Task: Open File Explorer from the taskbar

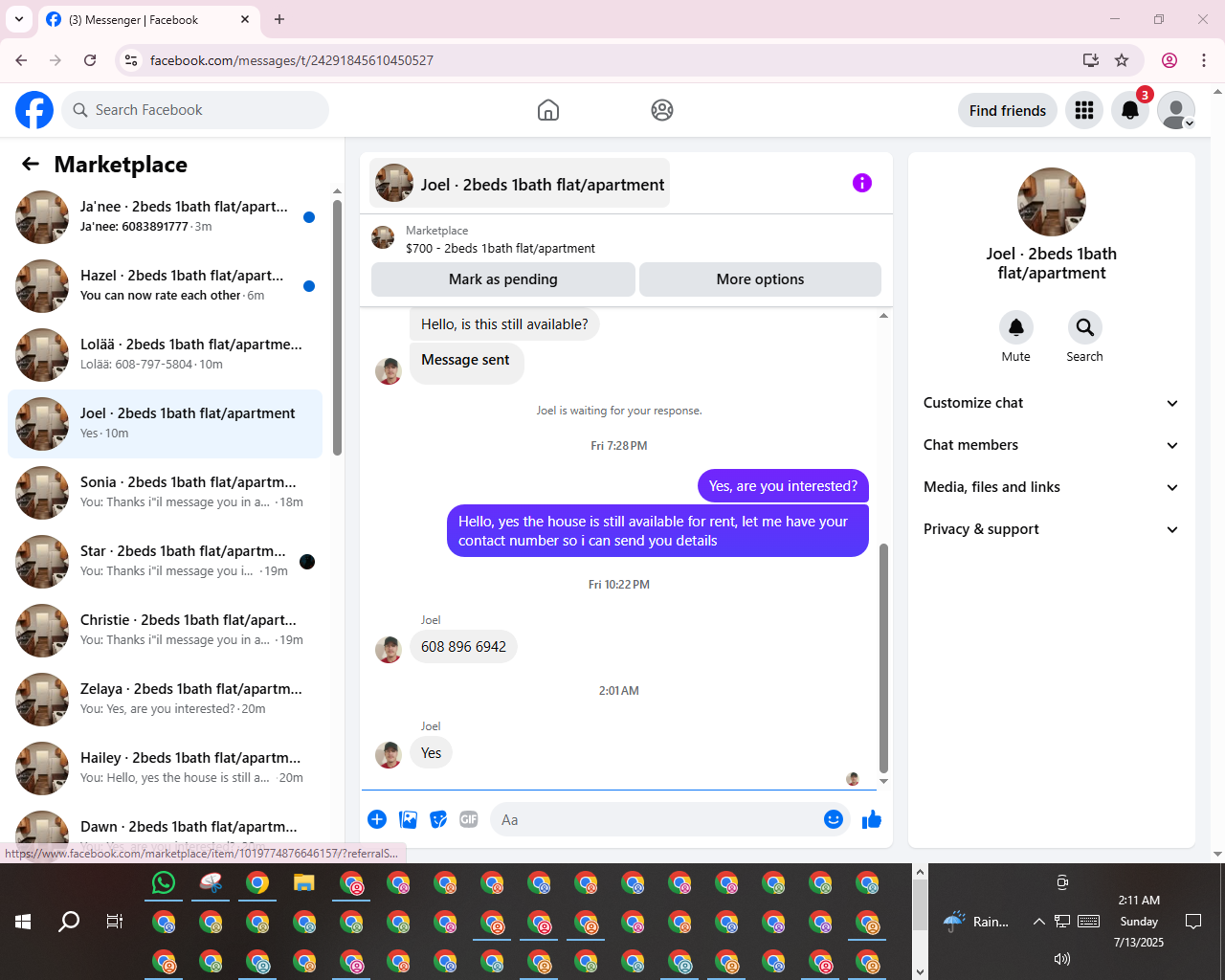Action: (304, 882)
